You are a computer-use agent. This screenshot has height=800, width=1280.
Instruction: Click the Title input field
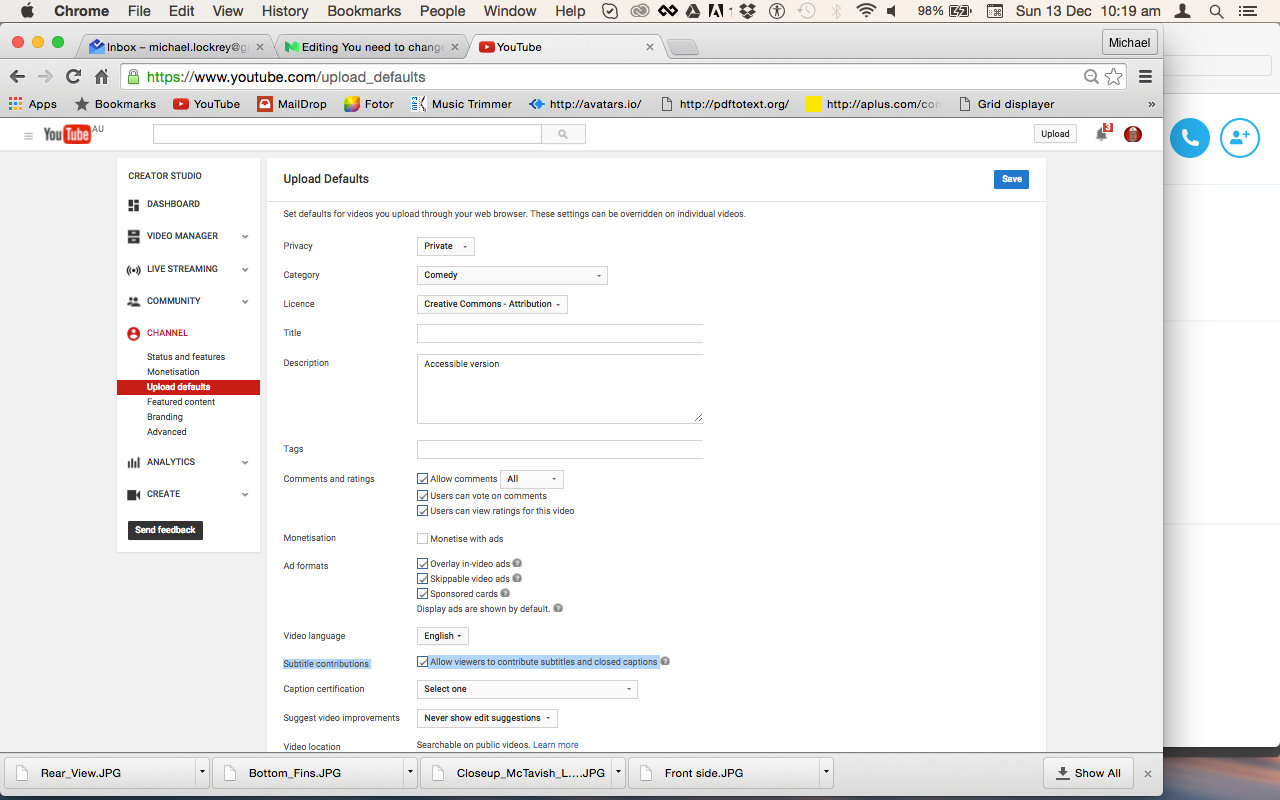click(560, 334)
